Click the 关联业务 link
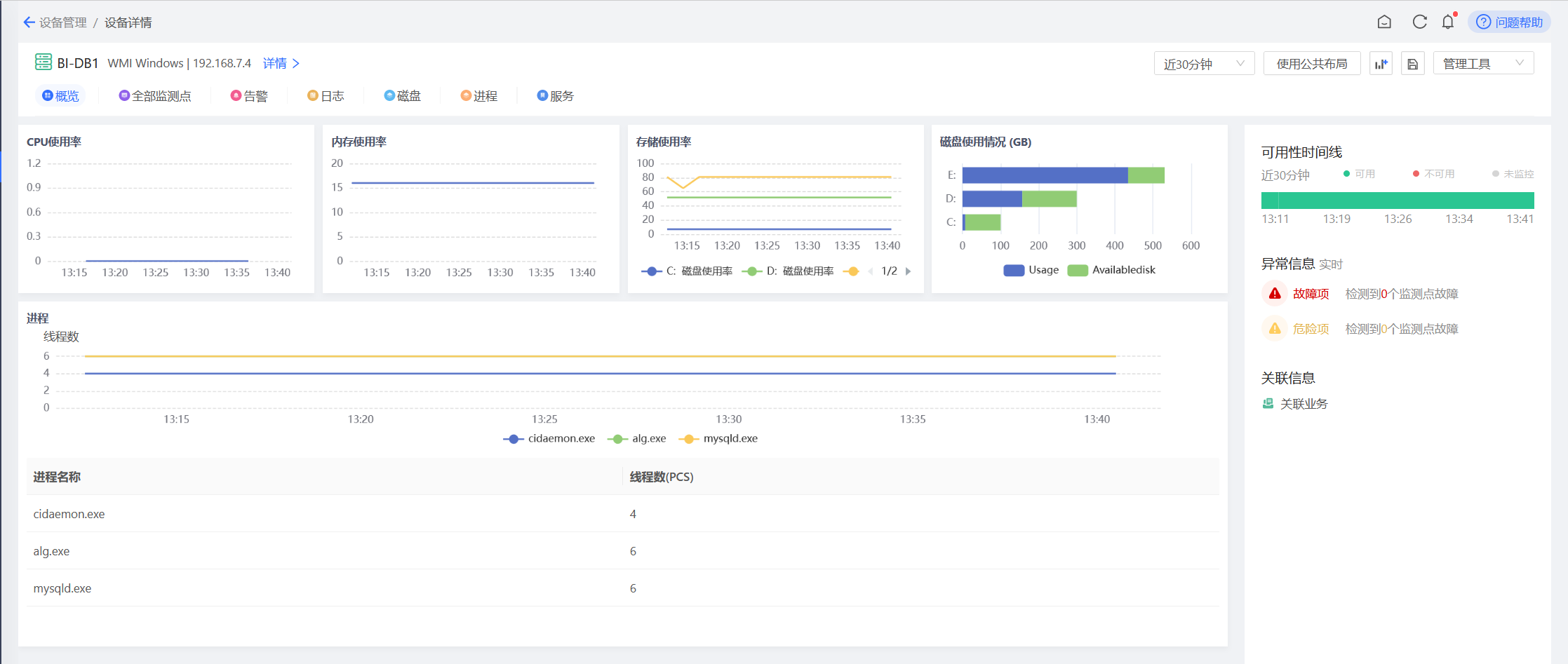This screenshot has width=1568, height=664. pos(1304,403)
